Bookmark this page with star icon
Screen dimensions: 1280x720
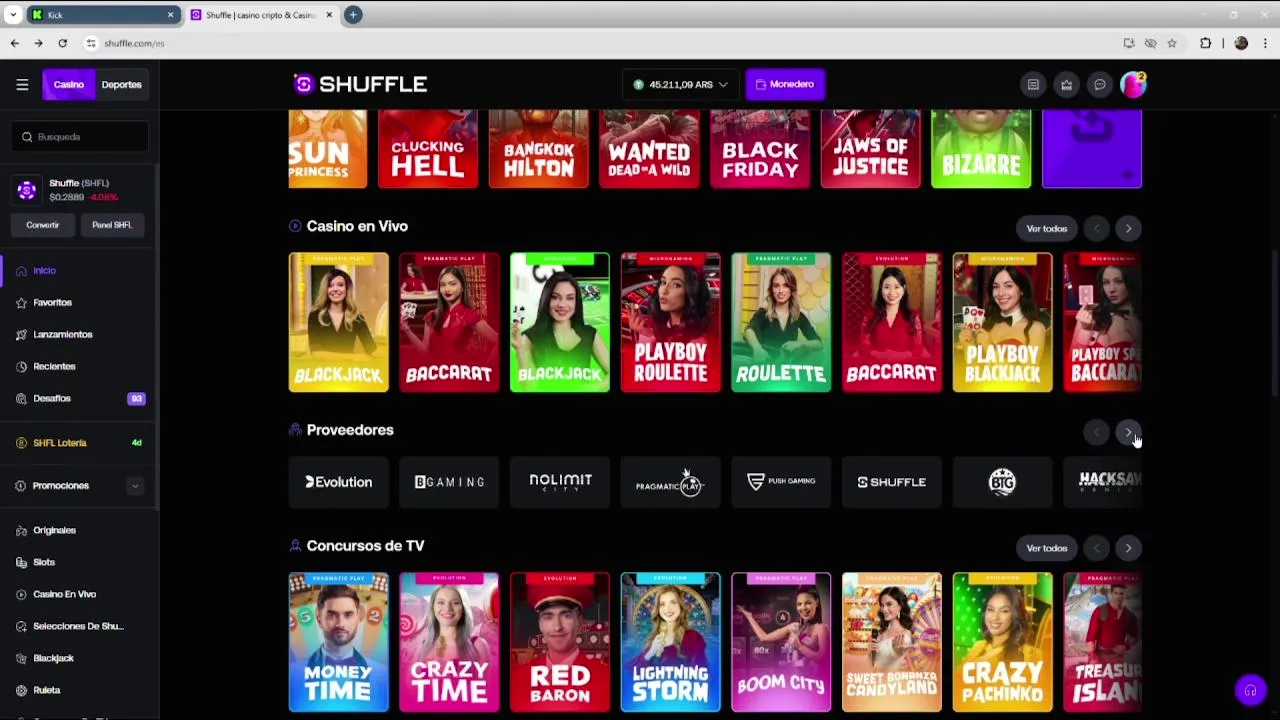[x=1172, y=43]
